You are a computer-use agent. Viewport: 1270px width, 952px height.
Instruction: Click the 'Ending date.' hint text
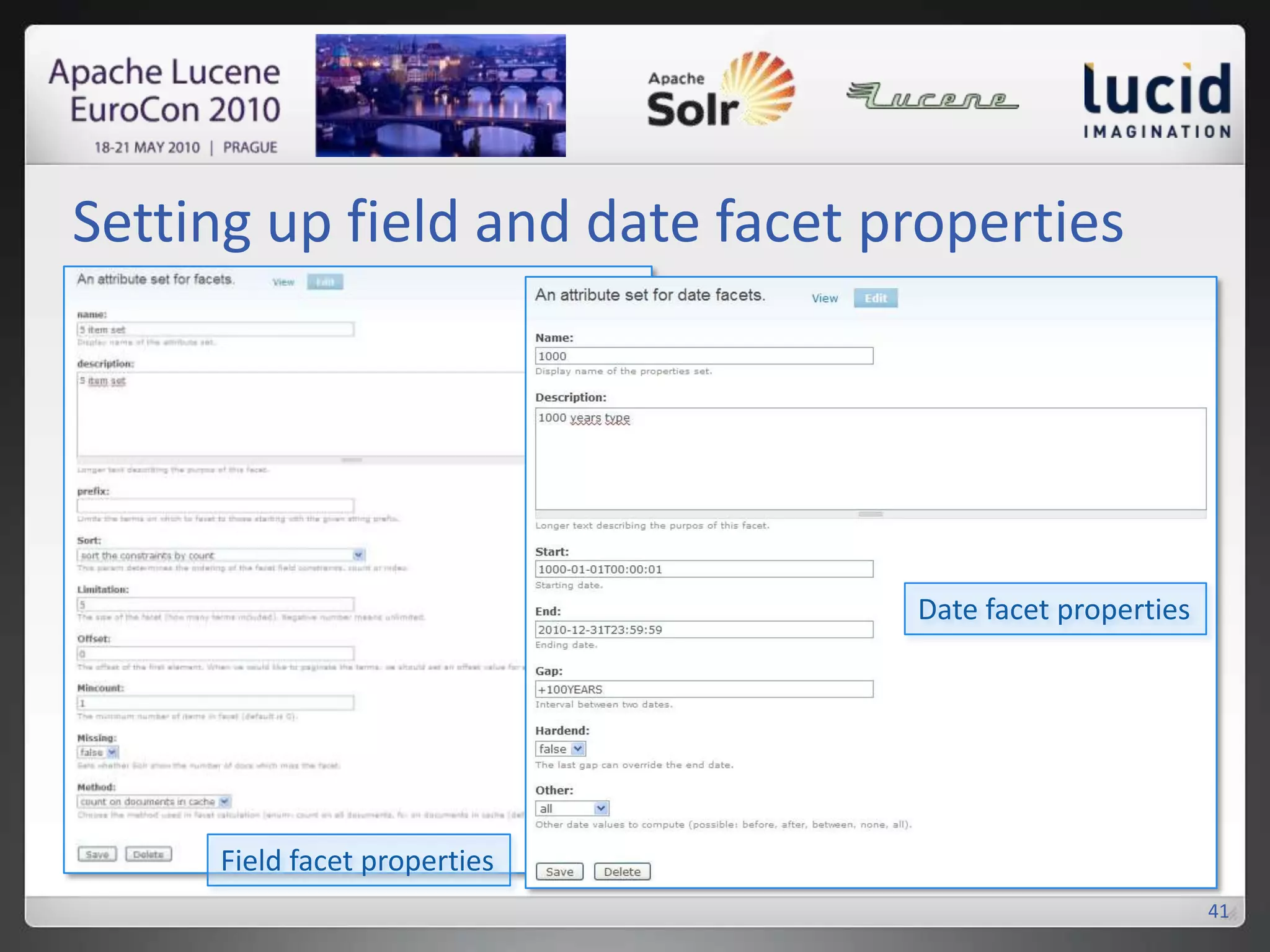click(566, 645)
